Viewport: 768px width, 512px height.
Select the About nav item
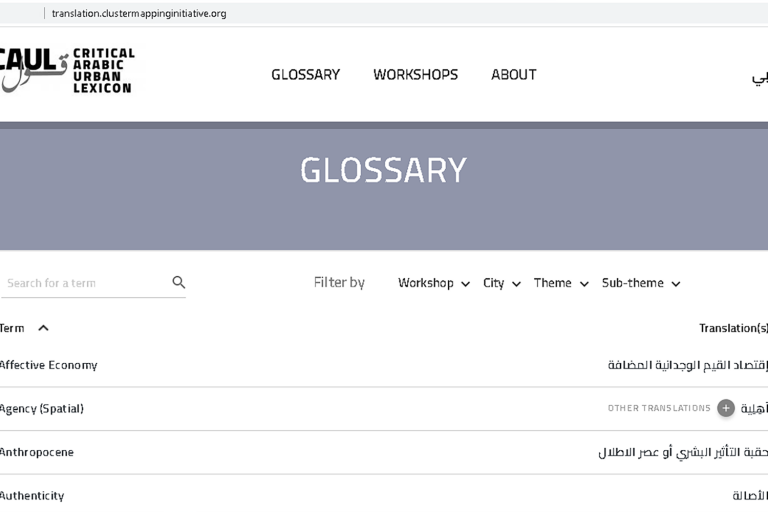pyautogui.click(x=513, y=75)
